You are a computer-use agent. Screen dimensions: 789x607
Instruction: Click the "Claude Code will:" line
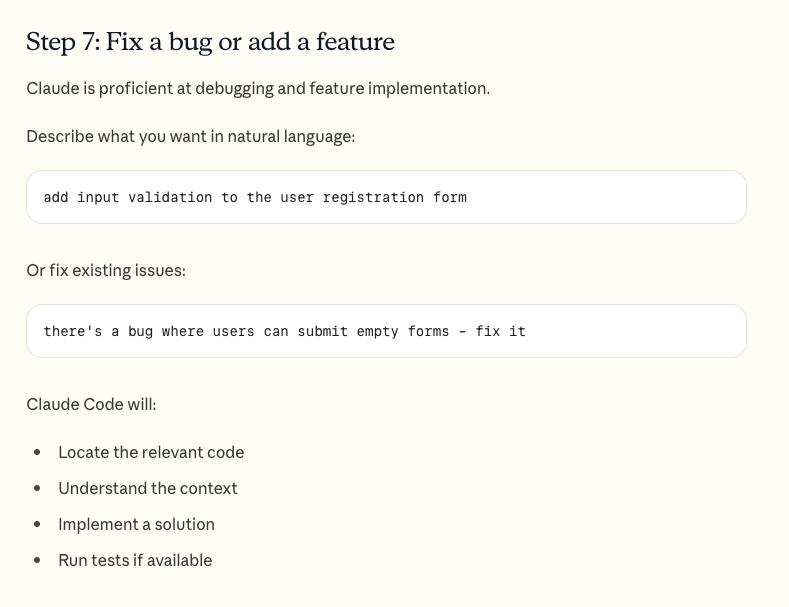point(91,405)
